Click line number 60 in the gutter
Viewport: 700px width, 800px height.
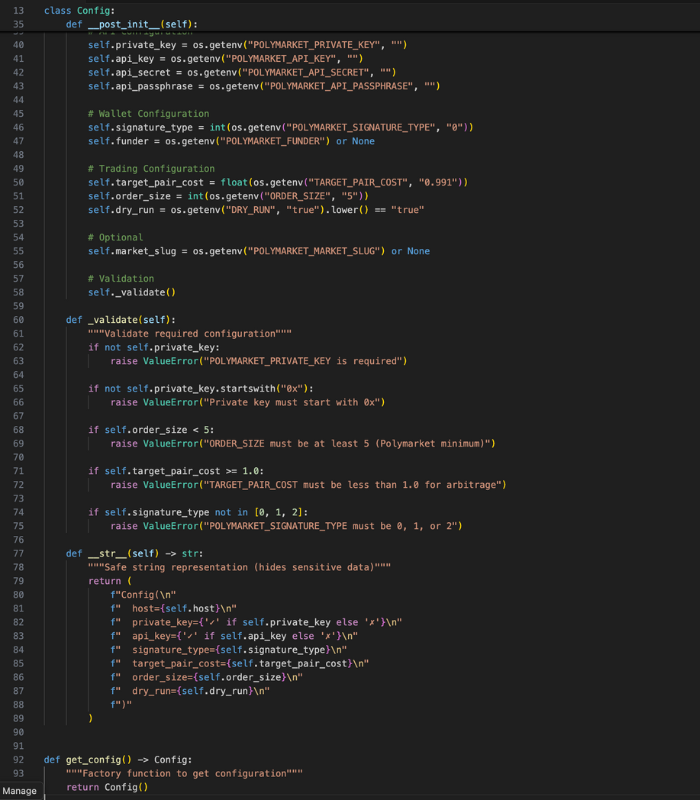click(18, 320)
